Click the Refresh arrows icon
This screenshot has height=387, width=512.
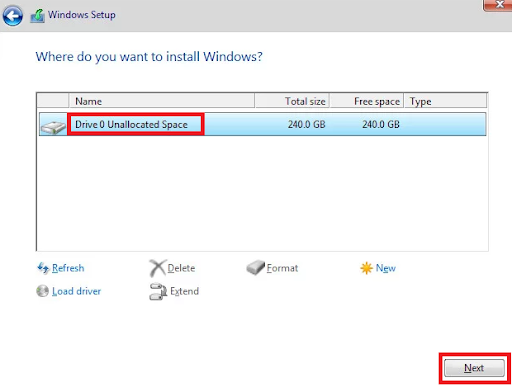43,268
